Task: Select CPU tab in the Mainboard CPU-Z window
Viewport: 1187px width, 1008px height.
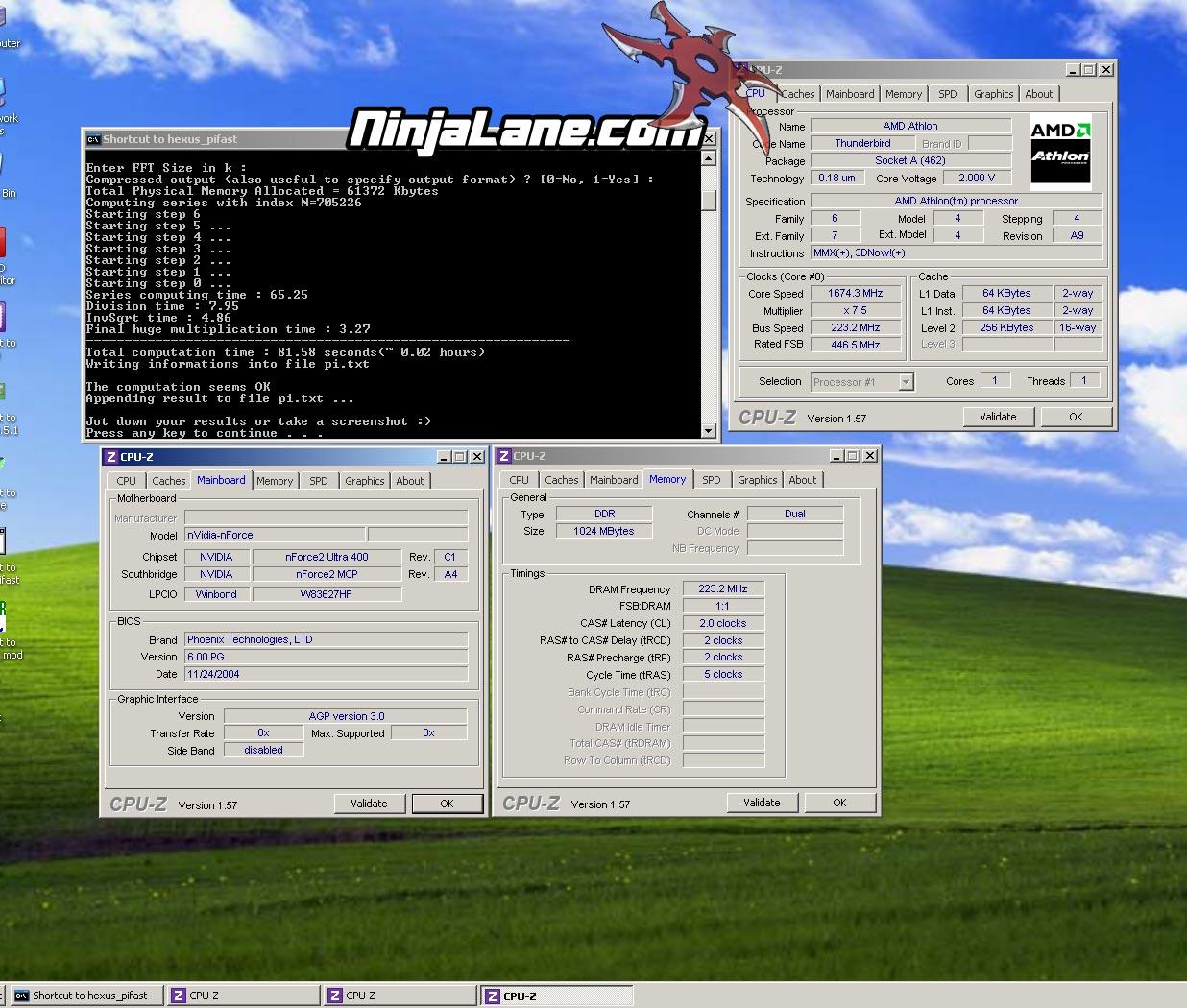Action: (127, 481)
